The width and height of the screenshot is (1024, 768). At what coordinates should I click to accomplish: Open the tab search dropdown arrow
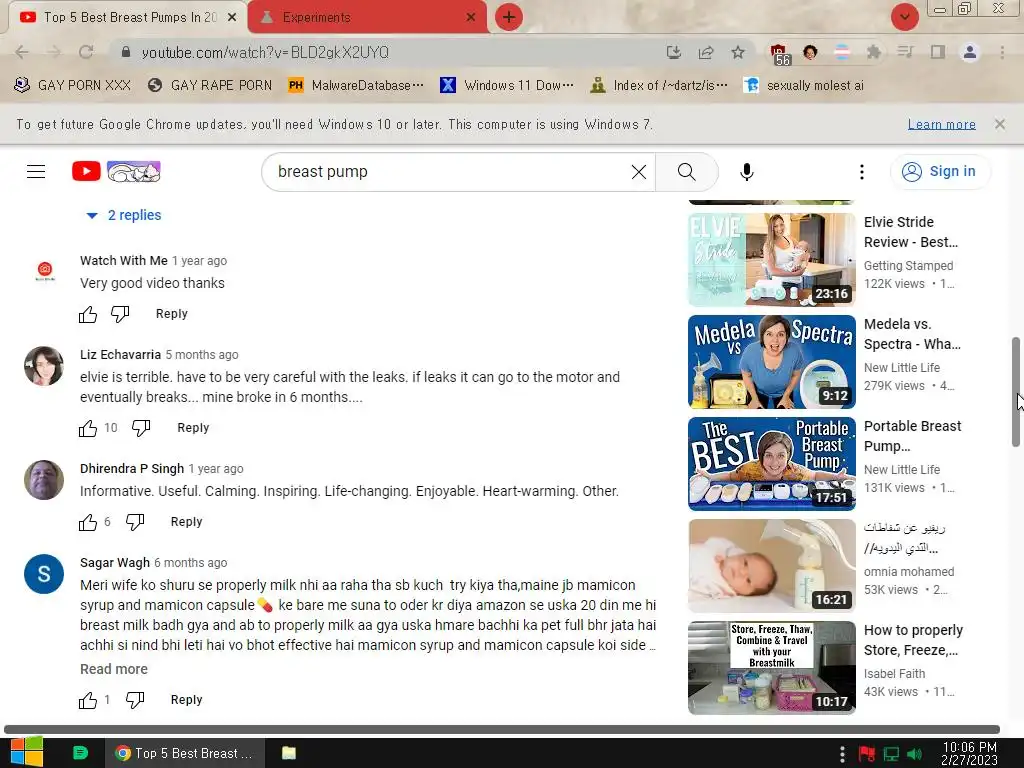point(905,17)
